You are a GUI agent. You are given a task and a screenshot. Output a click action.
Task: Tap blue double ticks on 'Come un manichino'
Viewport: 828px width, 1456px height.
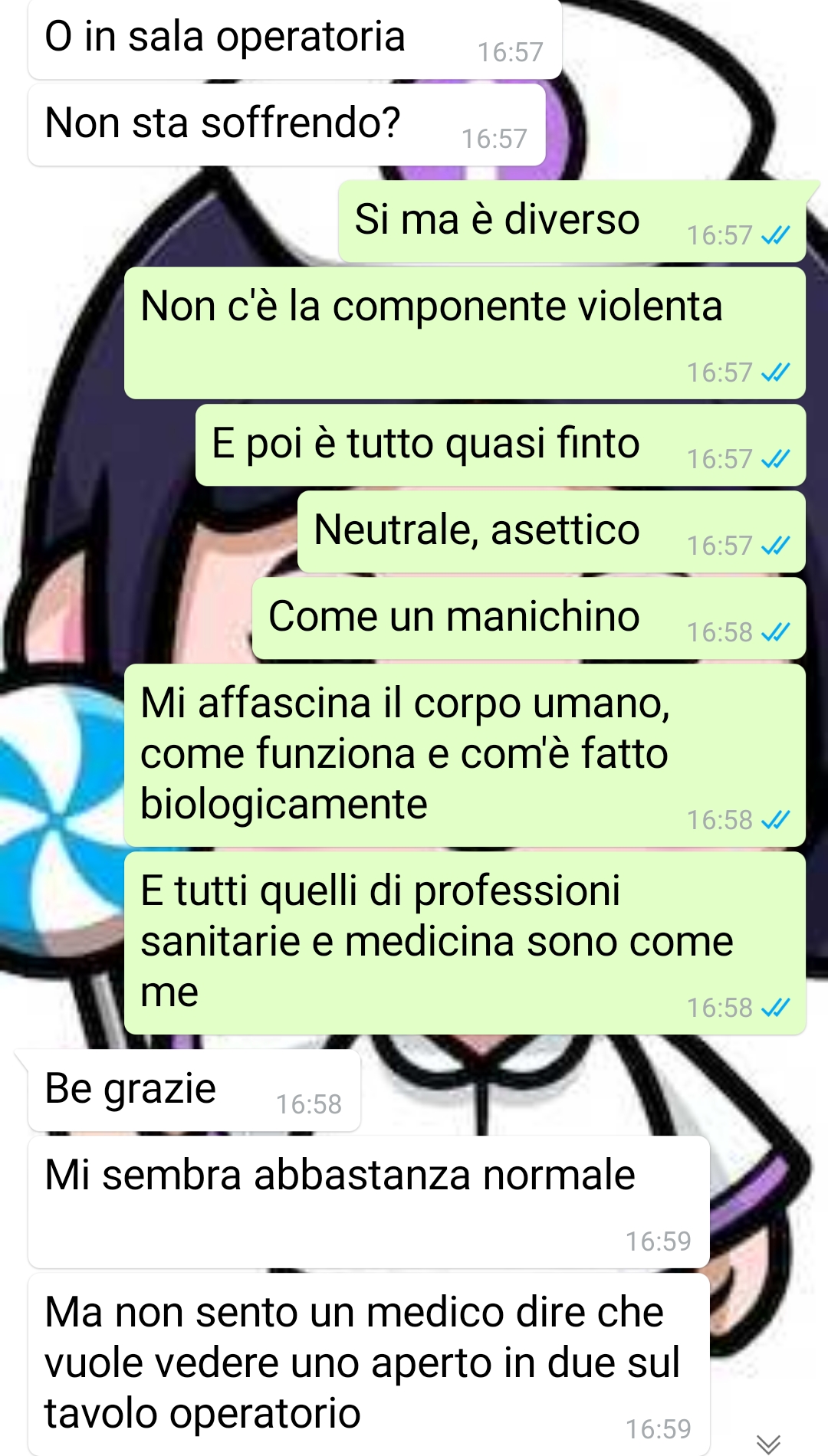[x=775, y=632]
